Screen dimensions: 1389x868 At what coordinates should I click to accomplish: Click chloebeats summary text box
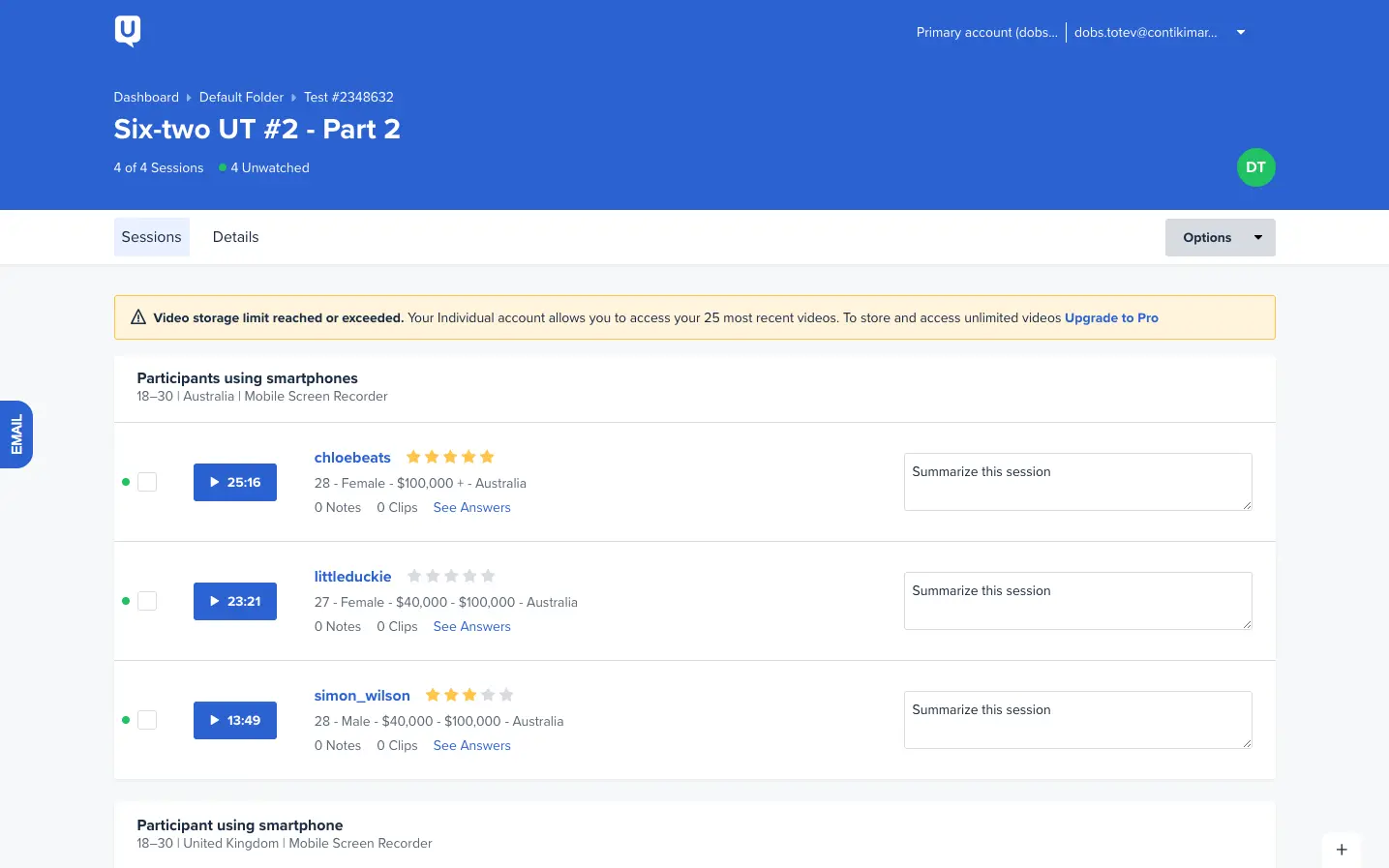(1077, 482)
